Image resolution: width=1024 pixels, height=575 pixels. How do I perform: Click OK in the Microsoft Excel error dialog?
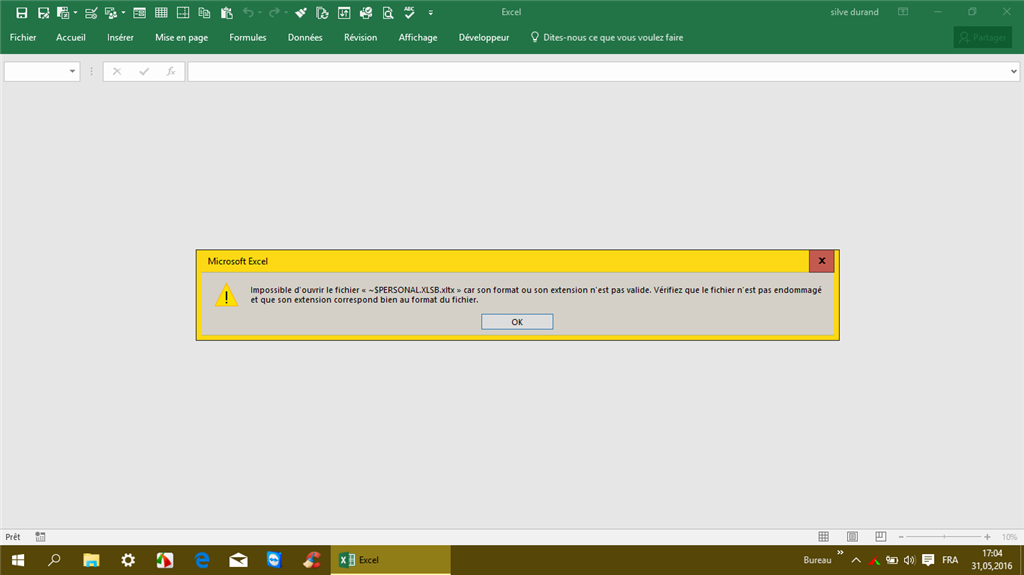(517, 321)
